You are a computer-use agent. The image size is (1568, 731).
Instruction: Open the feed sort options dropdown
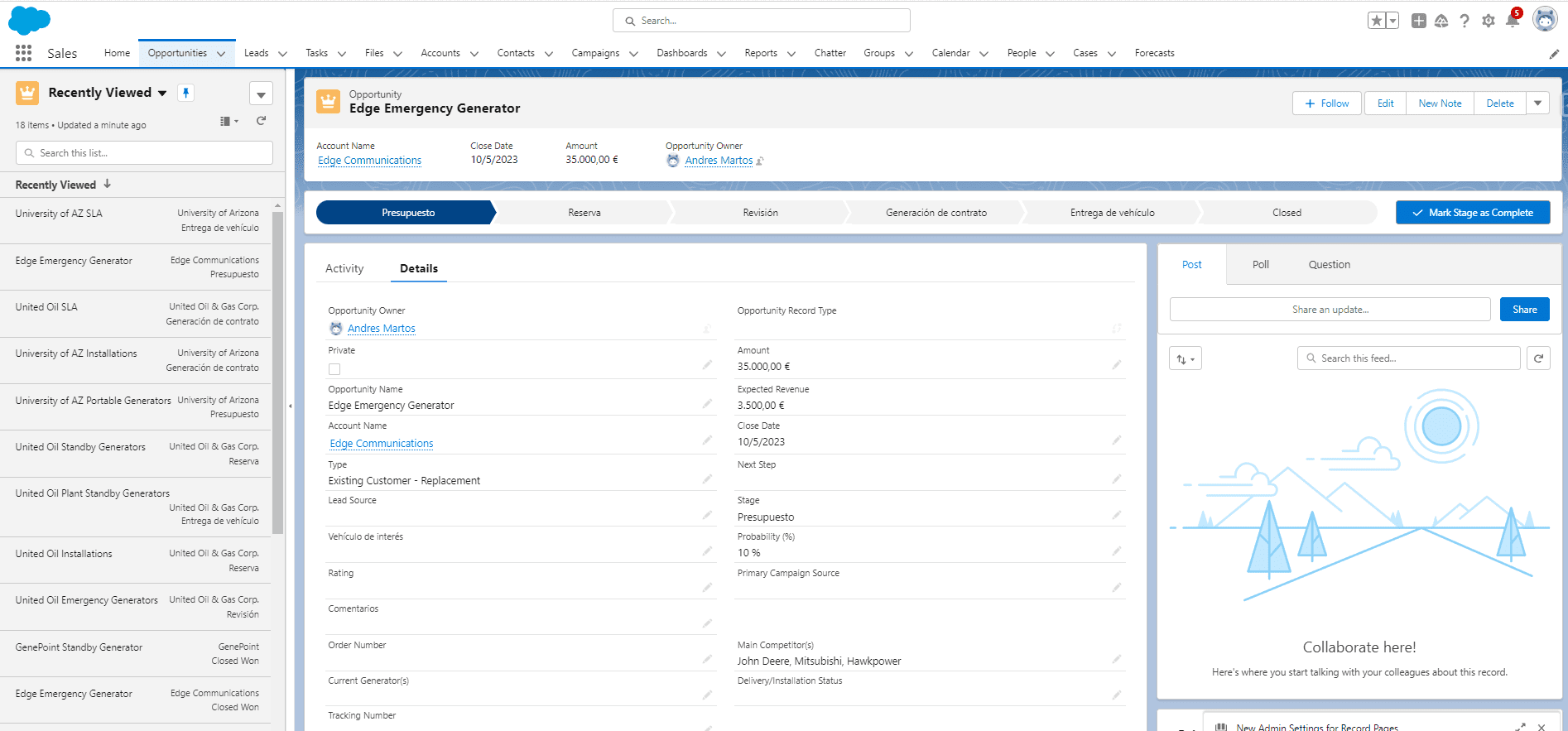(1186, 358)
